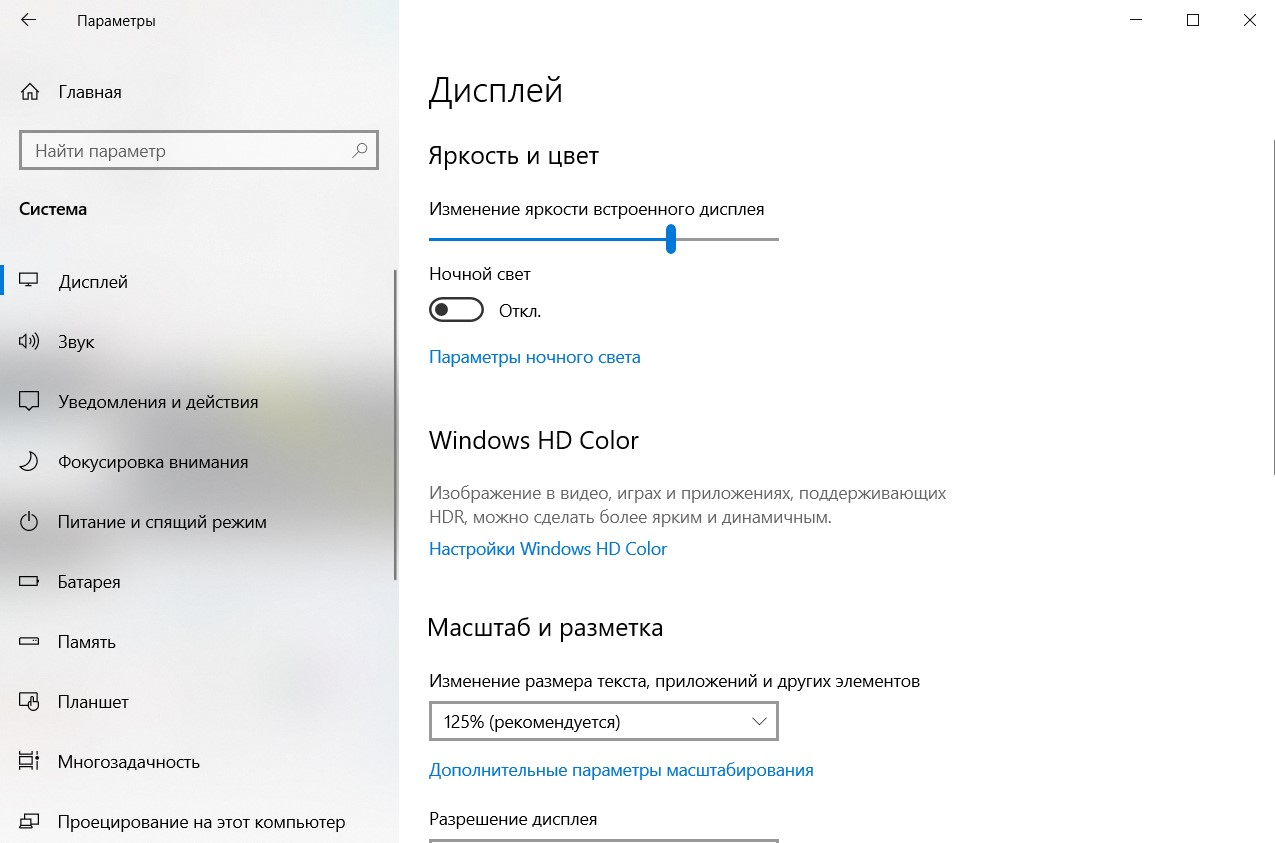Image resolution: width=1275 pixels, height=843 pixels.
Task: Click the magnifier search icon
Action: click(360, 151)
